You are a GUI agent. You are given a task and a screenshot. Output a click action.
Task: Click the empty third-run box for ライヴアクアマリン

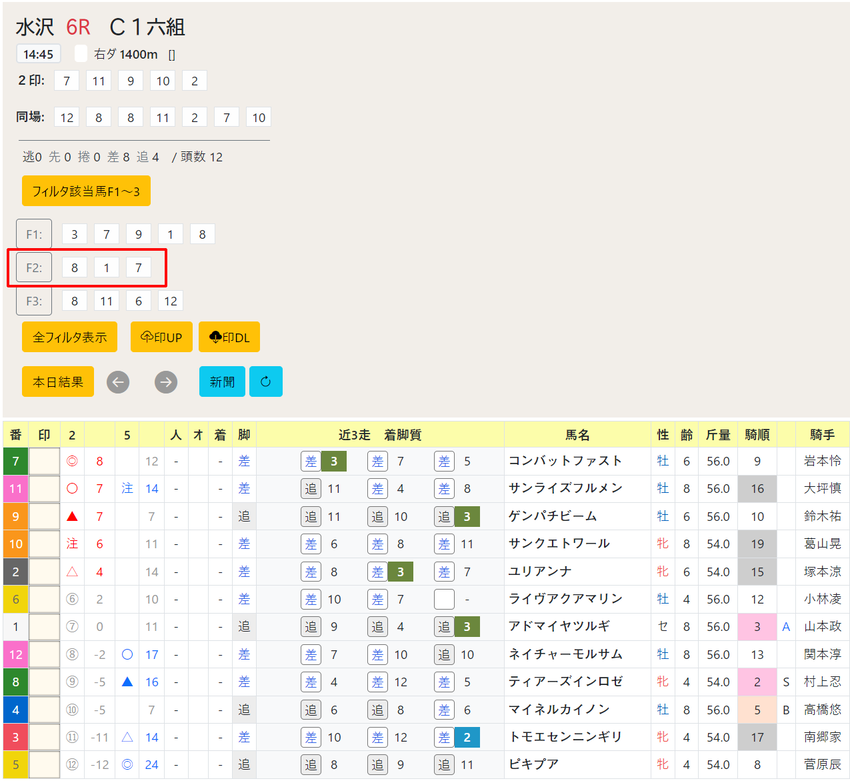444,599
